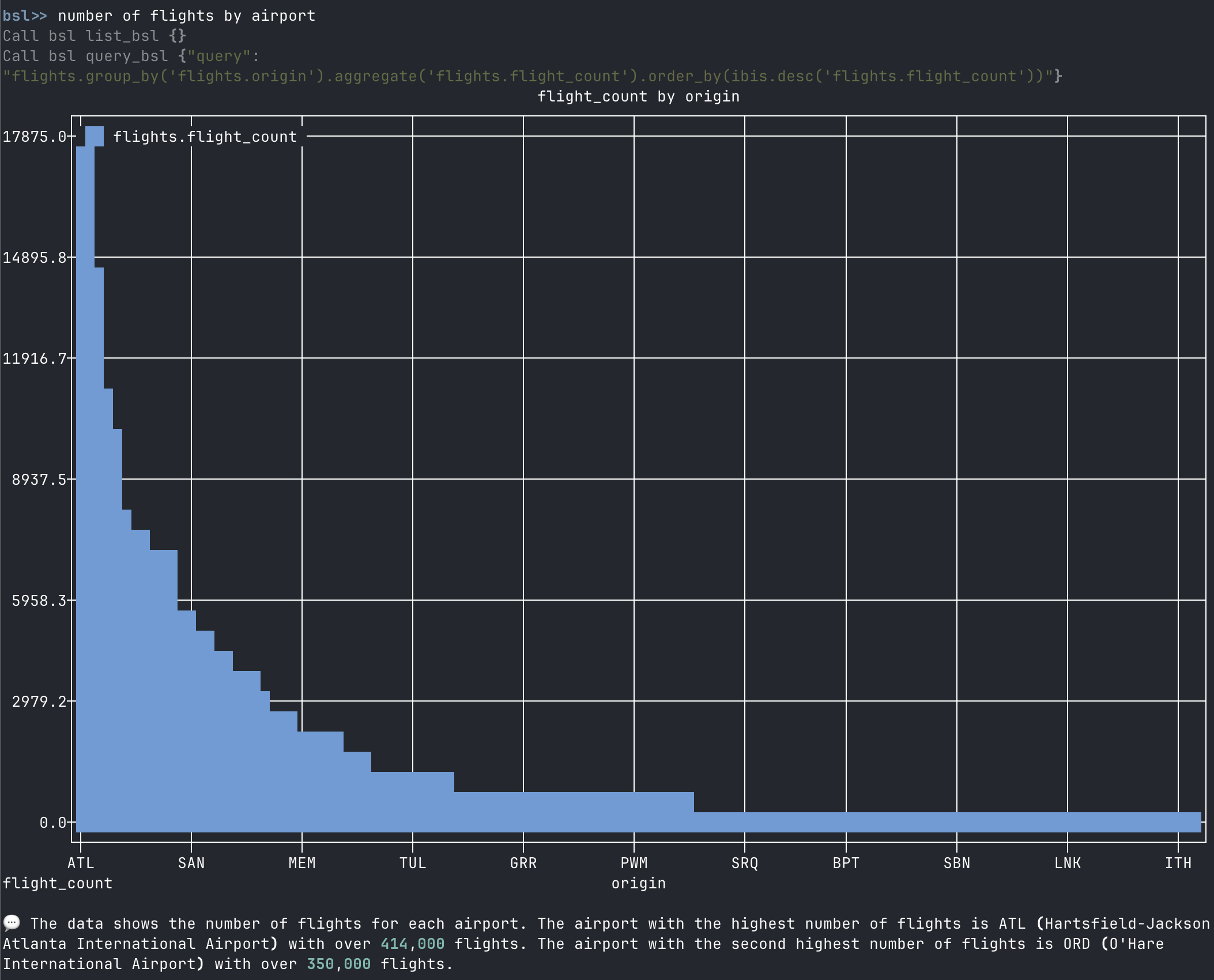Click the y-axis value 5958.3

[39, 601]
